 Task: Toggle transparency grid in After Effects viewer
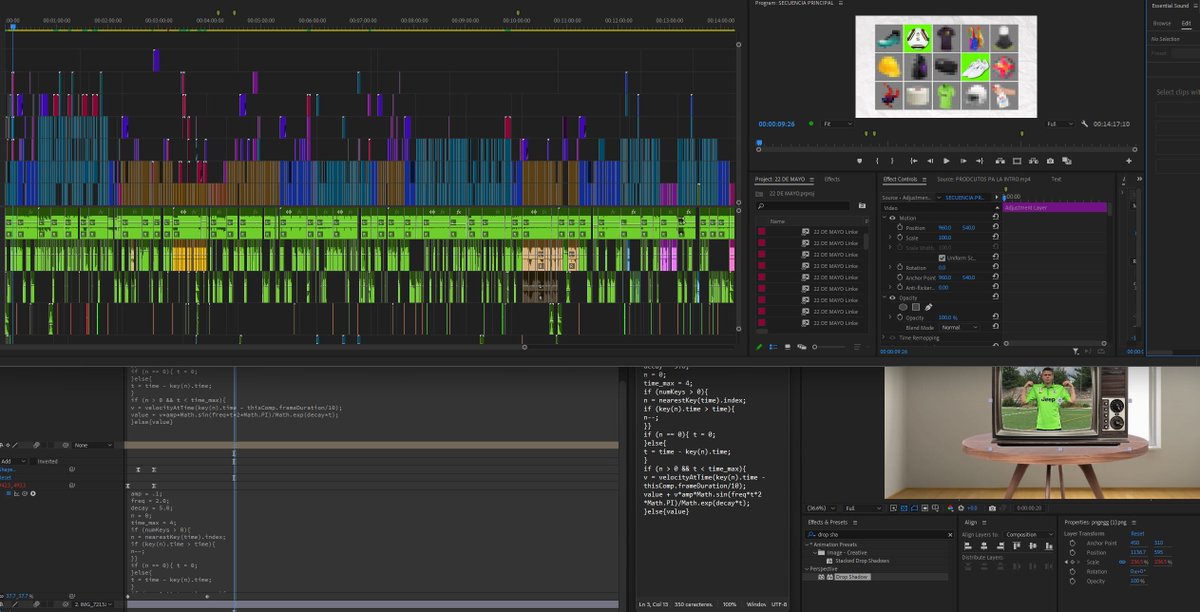(904, 508)
